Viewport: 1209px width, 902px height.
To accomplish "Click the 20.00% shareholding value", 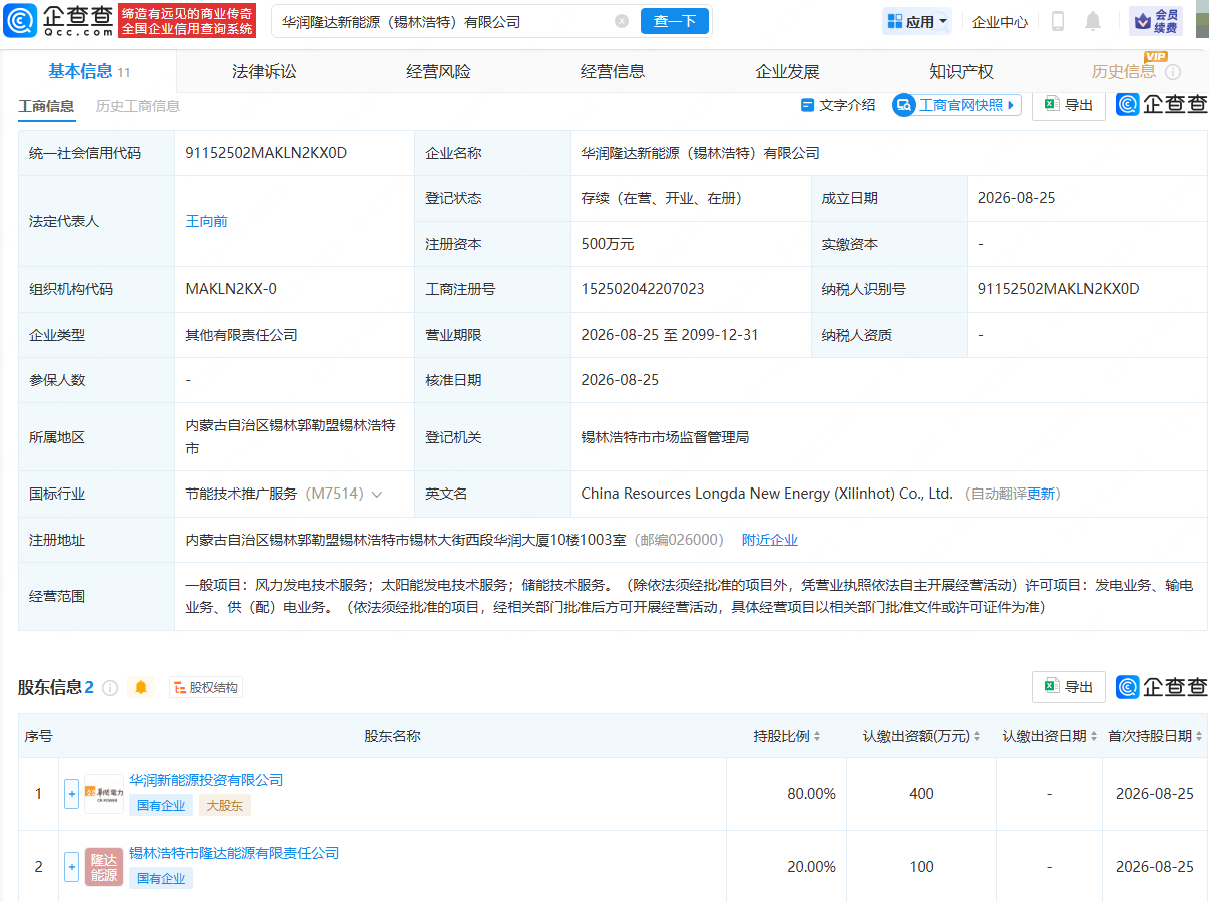I will coord(811,867).
